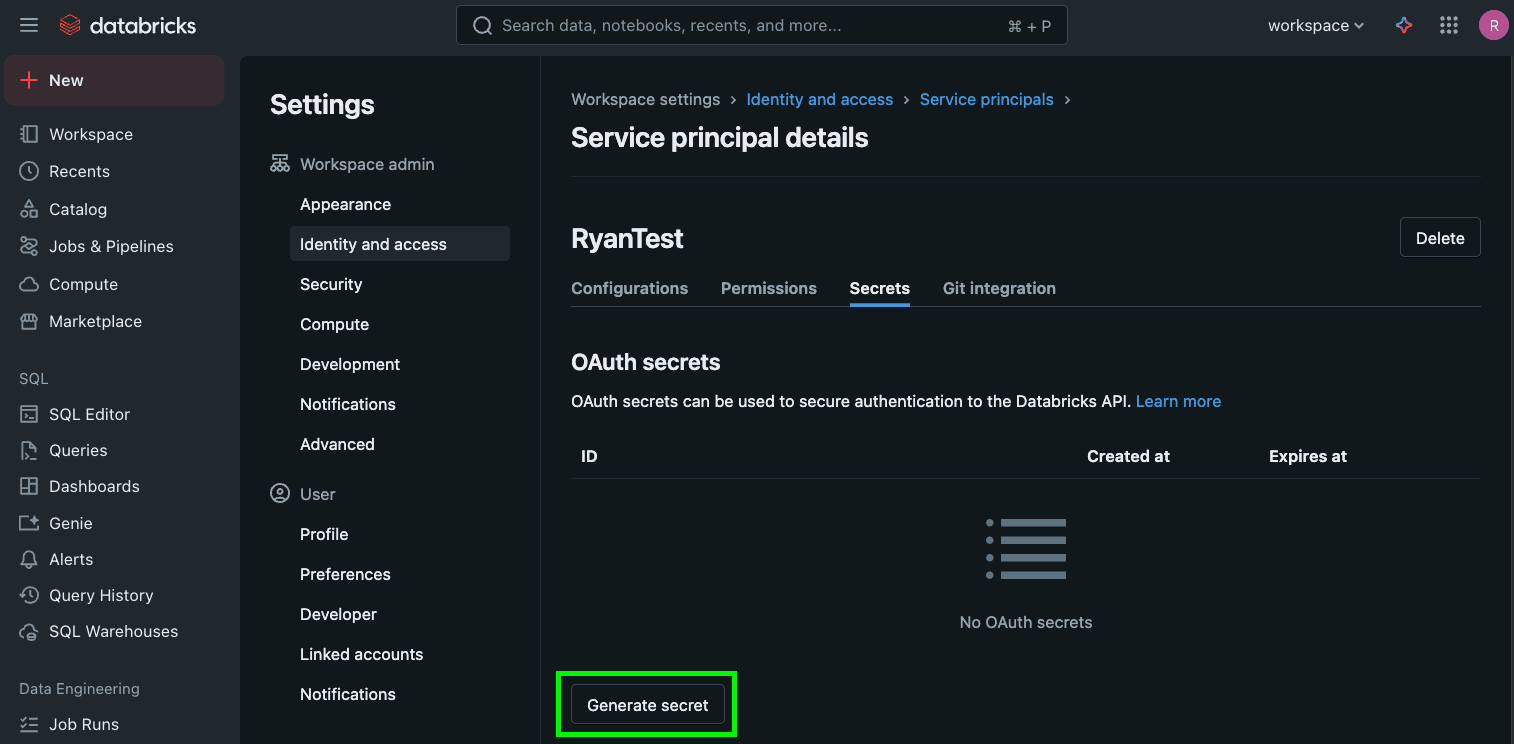Click the user avatar R
Viewport: 1514px width, 744px height.
click(x=1493, y=26)
